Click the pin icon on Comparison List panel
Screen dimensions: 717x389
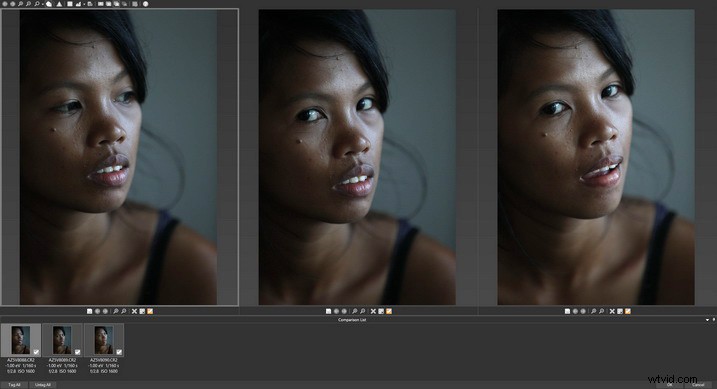pyautogui.click(x=713, y=320)
